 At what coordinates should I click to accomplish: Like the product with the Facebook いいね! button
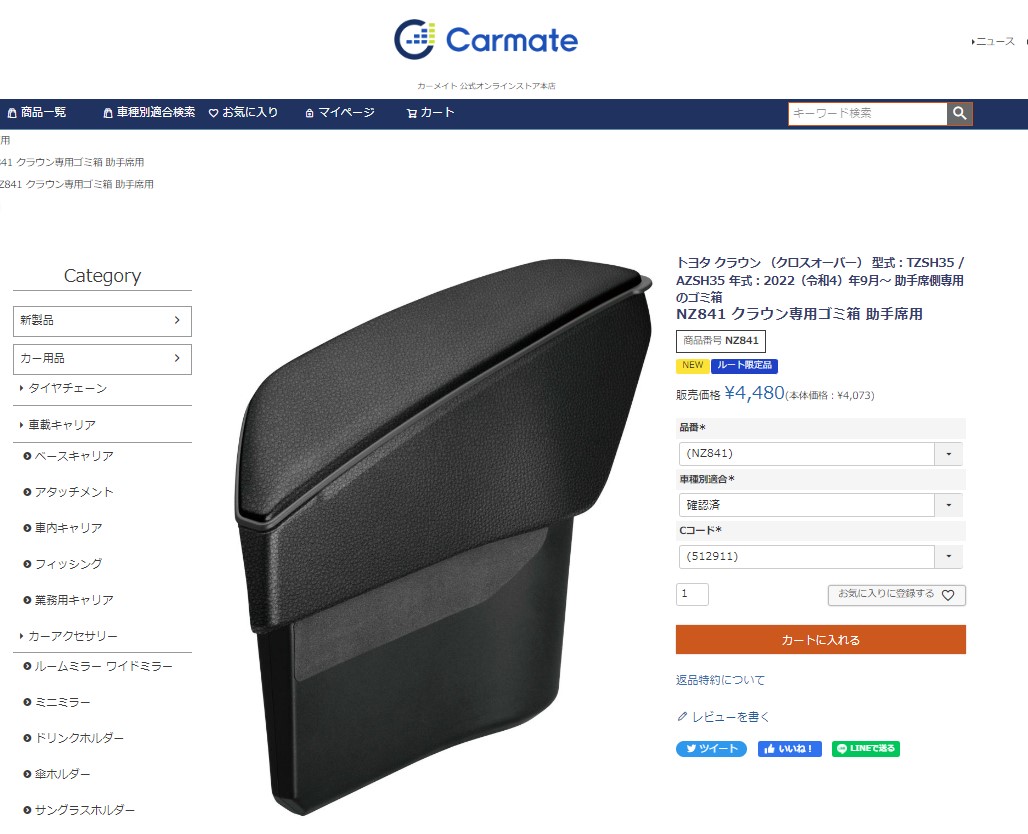[x=789, y=749]
